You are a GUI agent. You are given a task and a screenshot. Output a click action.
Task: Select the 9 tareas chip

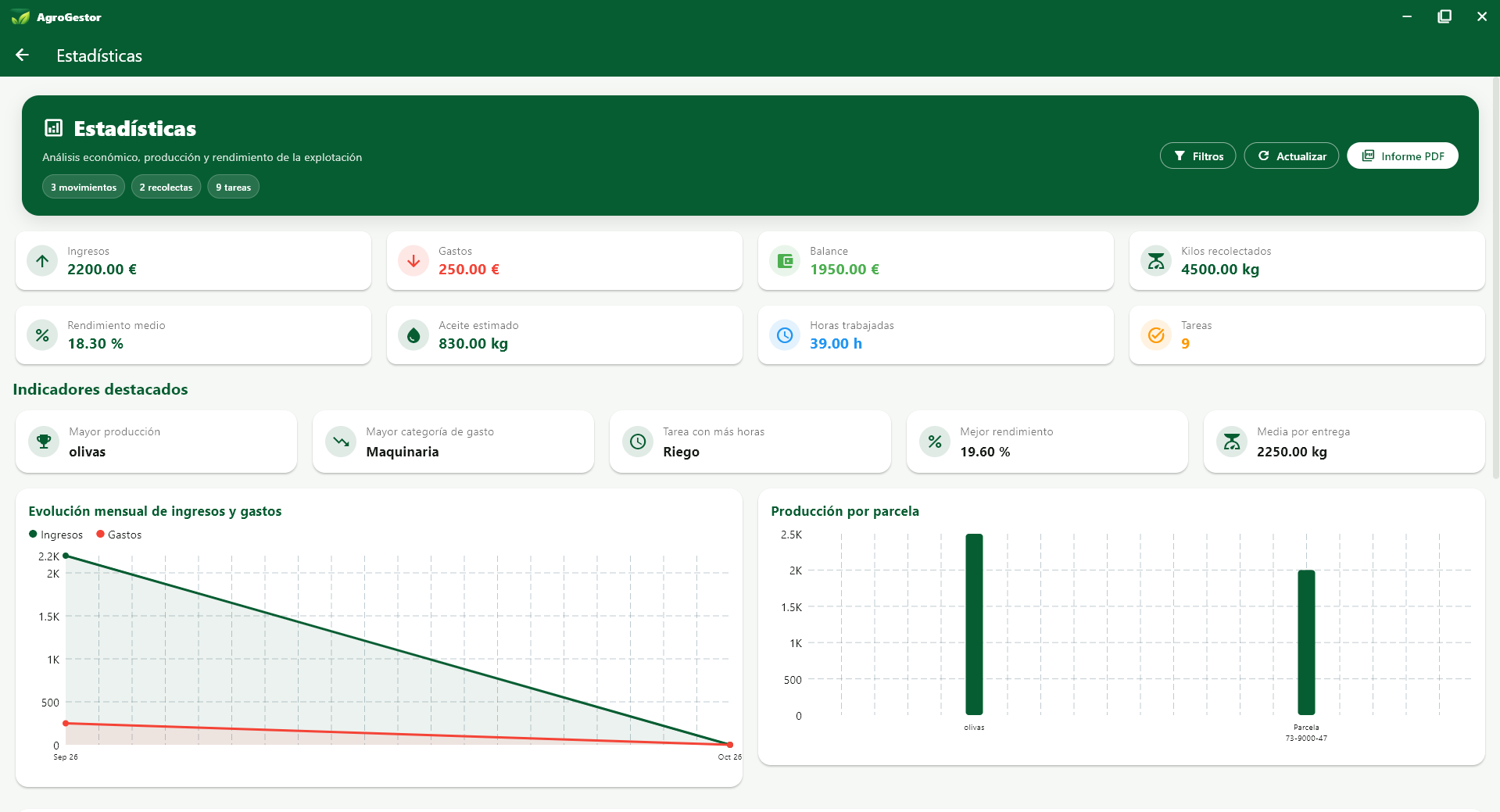233,187
